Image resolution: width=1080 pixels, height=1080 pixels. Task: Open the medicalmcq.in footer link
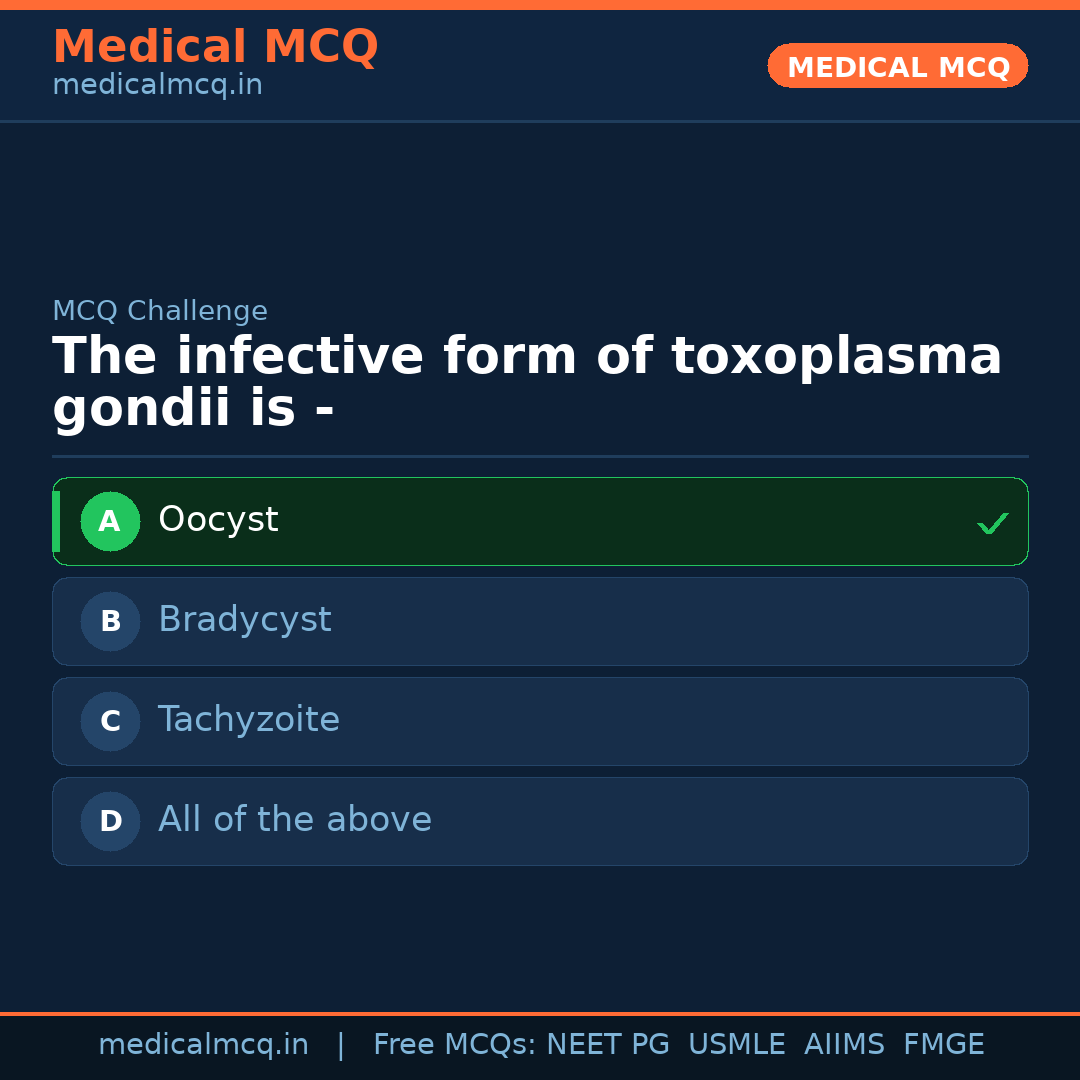coord(203,1043)
